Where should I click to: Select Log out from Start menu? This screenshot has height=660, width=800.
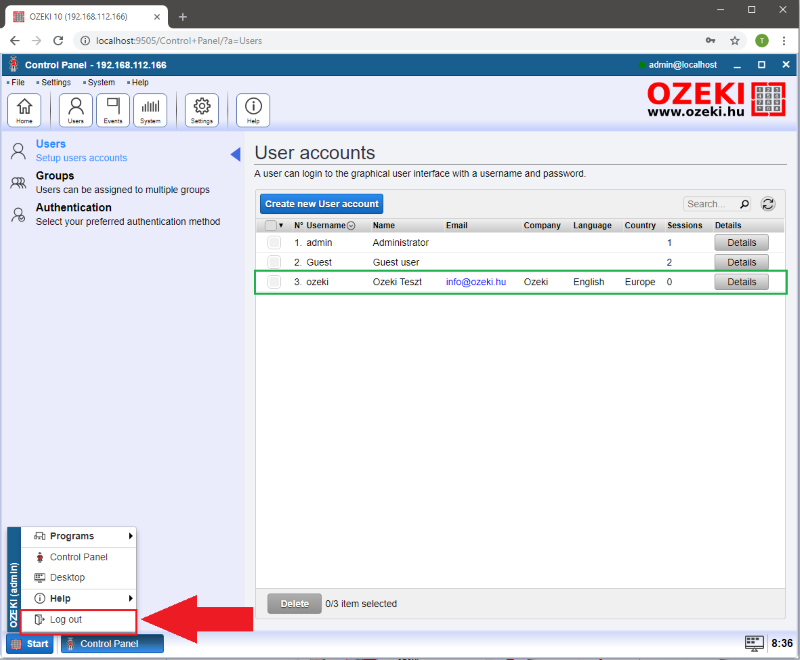pos(66,620)
